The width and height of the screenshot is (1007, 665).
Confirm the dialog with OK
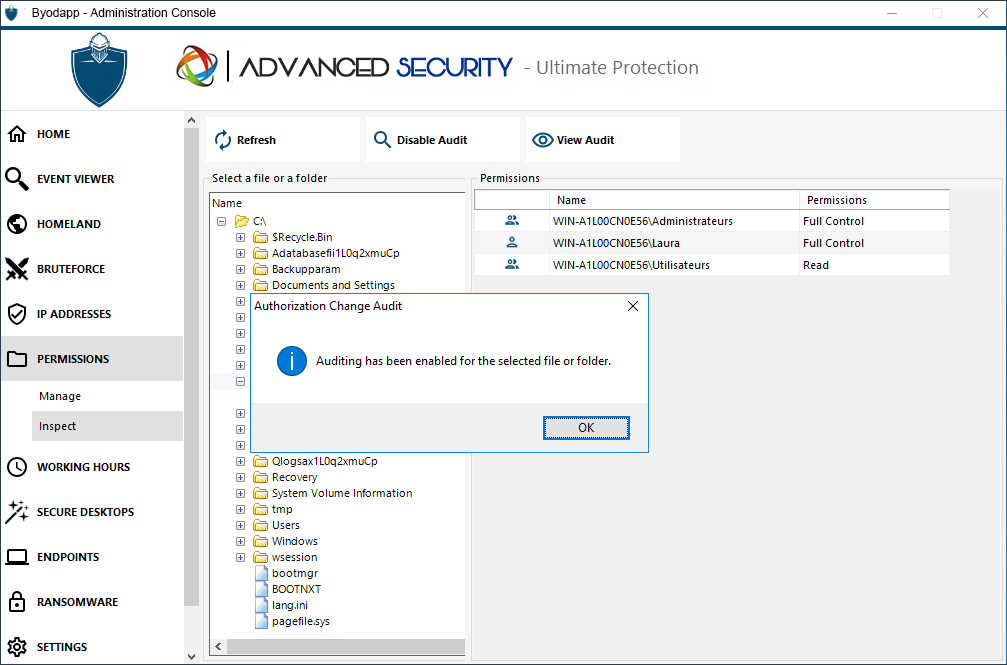click(586, 428)
